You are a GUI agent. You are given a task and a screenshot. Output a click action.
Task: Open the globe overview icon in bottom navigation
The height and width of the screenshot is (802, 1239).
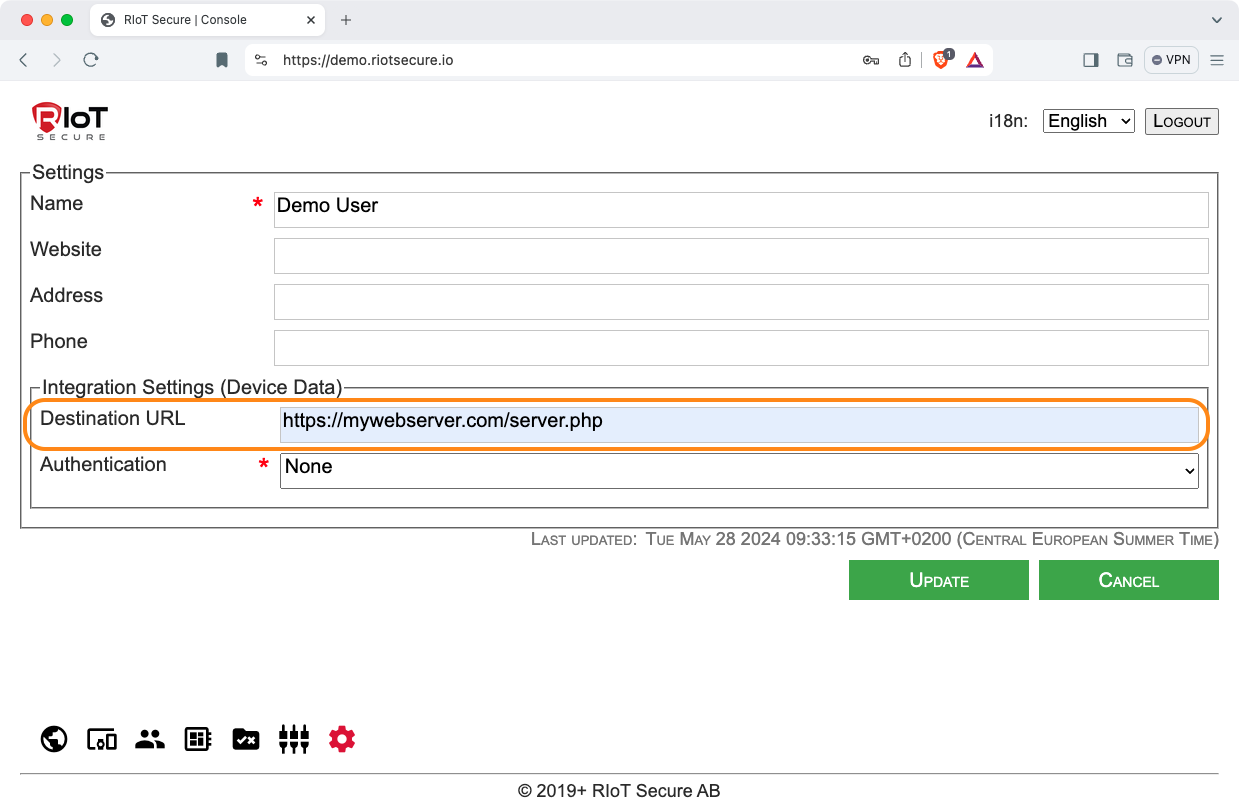54,739
